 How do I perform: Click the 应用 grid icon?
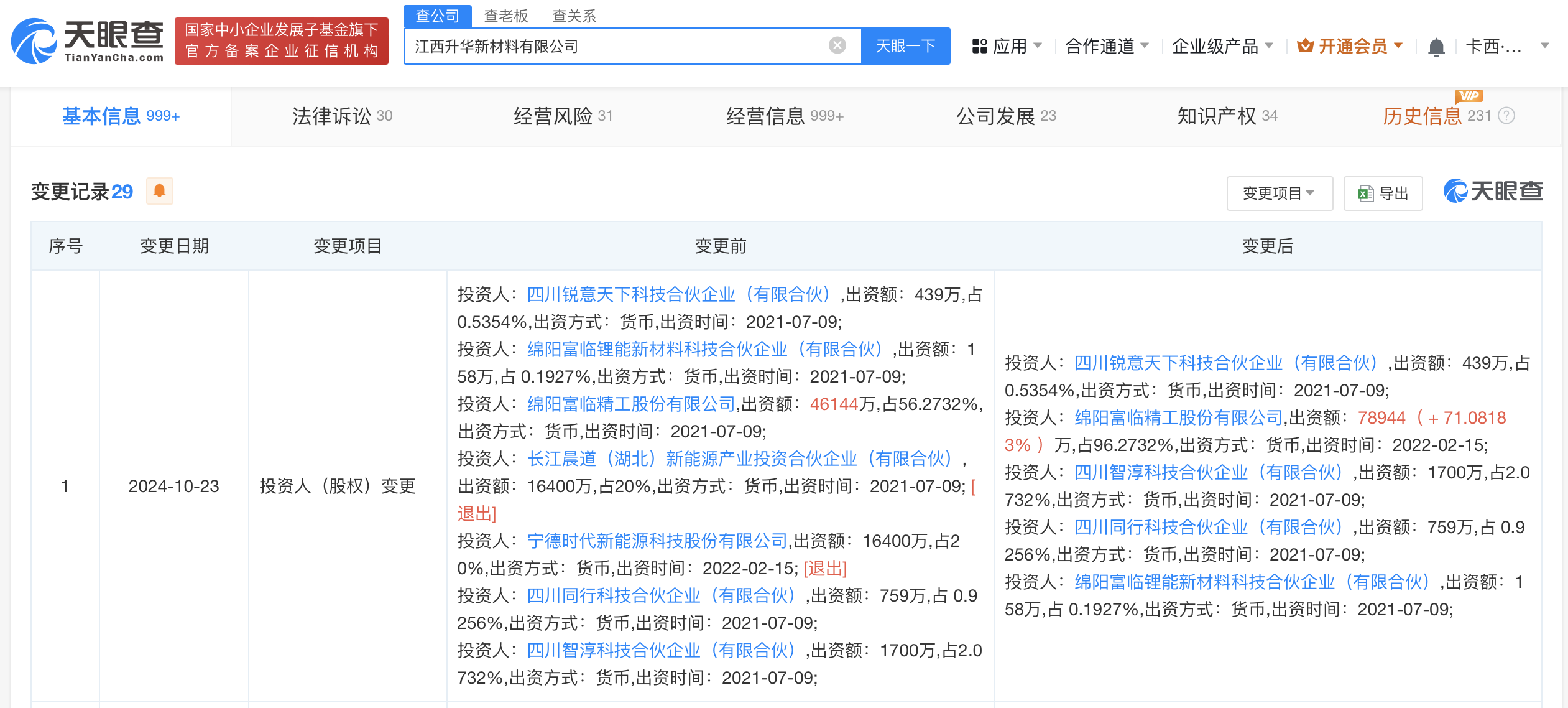pyautogui.click(x=979, y=46)
